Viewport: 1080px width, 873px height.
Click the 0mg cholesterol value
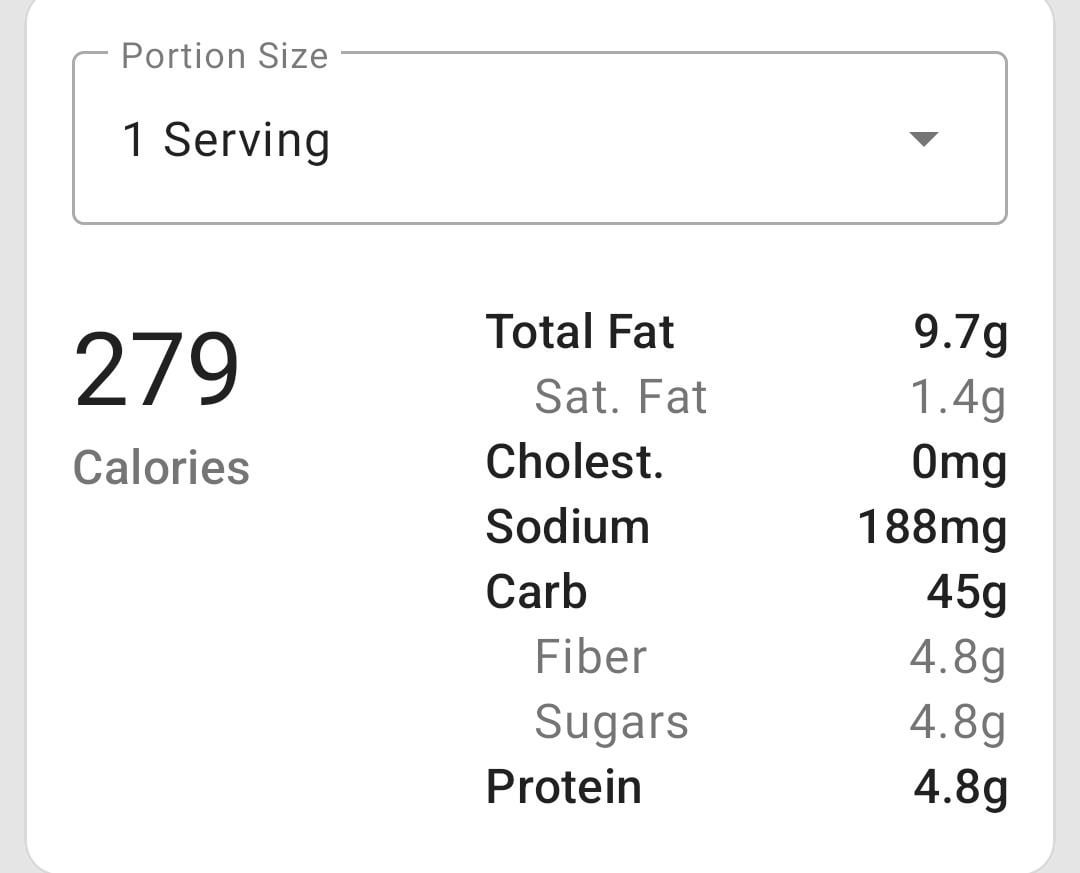[958, 463]
